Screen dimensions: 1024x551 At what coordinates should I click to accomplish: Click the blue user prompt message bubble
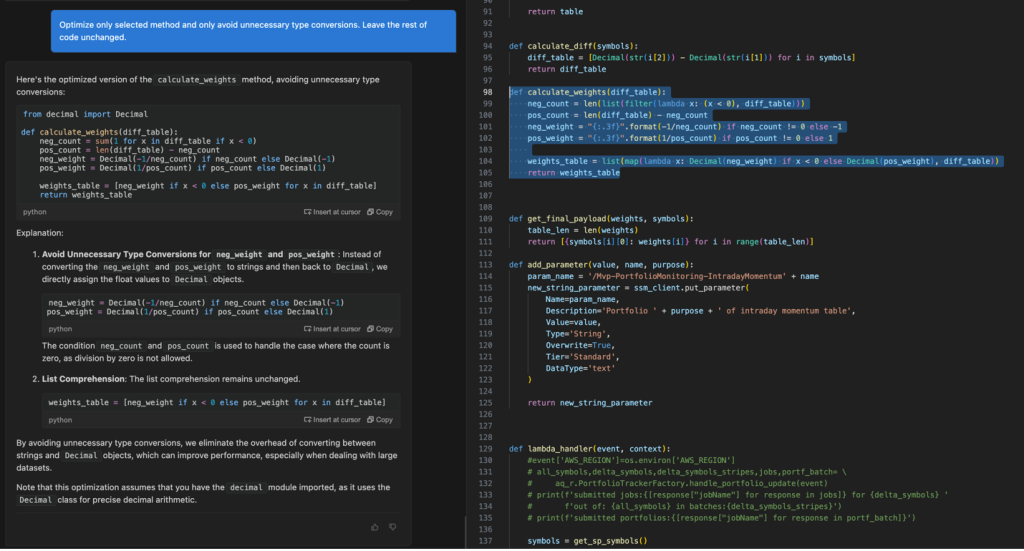click(253, 31)
